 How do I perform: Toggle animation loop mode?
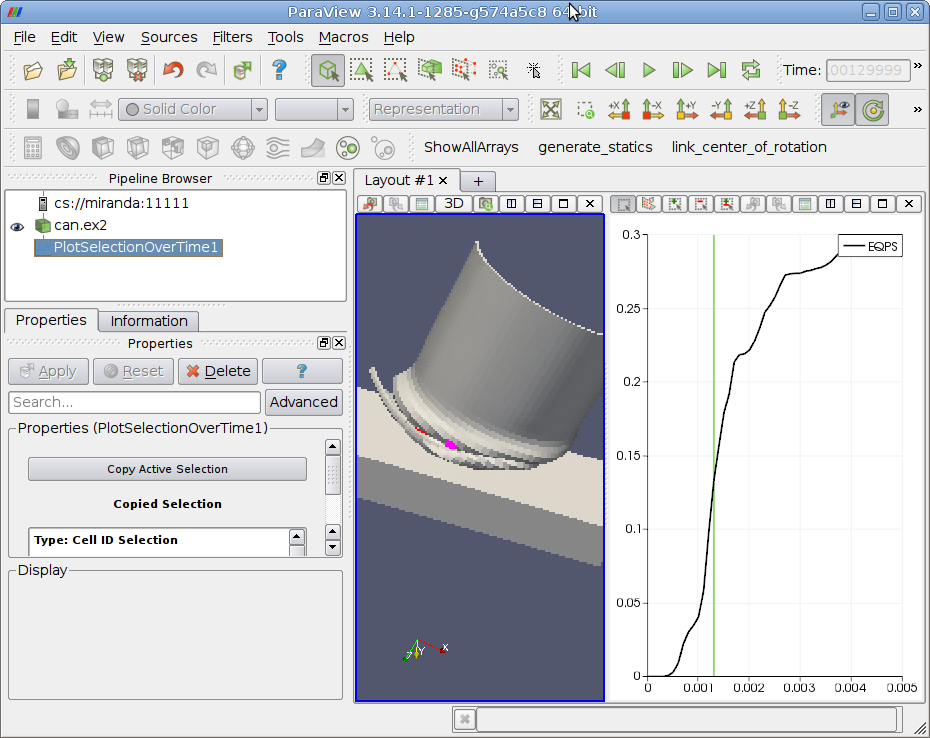click(x=751, y=70)
